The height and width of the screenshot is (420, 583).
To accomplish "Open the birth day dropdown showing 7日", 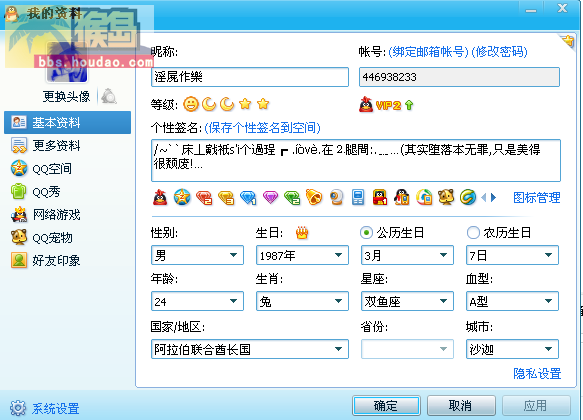I will pos(512,255).
